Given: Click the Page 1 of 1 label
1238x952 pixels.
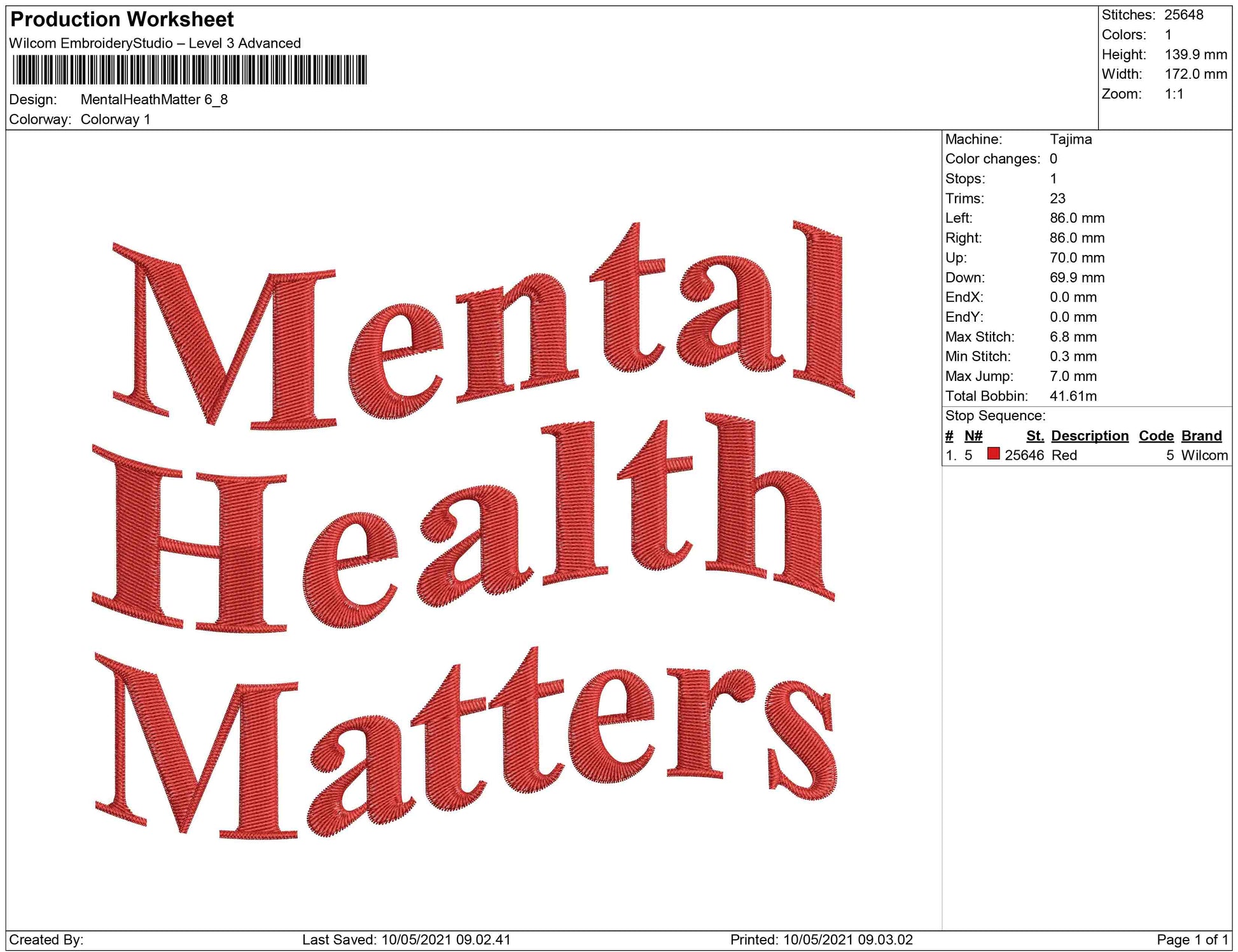Looking at the screenshot, I should (x=1192, y=940).
